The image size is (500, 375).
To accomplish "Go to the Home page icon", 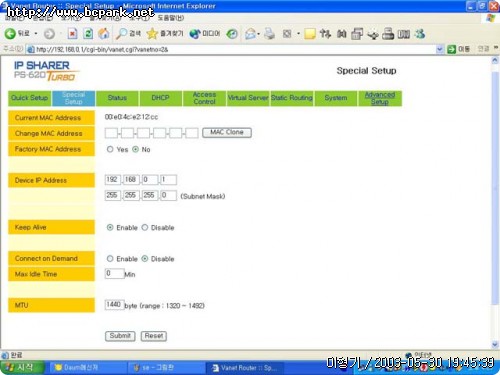I will (104, 33).
